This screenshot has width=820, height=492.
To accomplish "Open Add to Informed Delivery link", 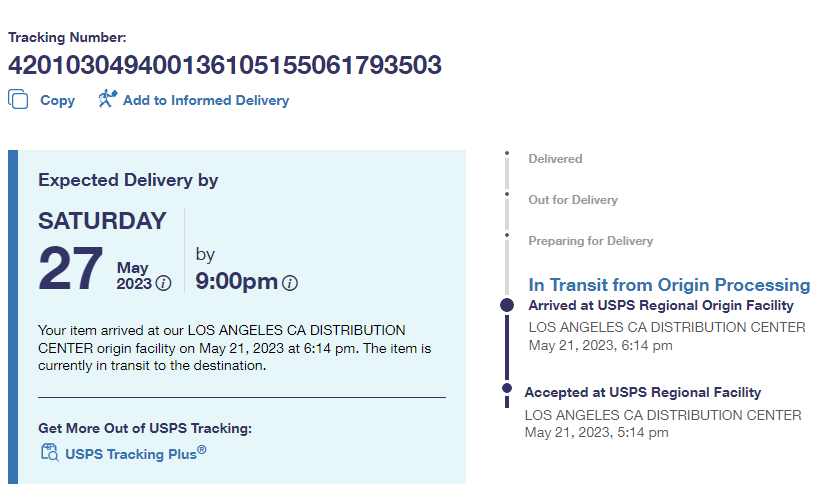I will pyautogui.click(x=205, y=100).
